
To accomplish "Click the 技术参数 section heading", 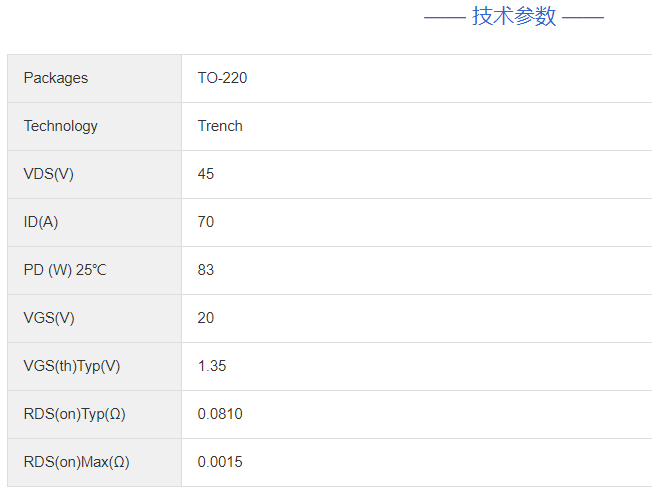I will point(514,17).
